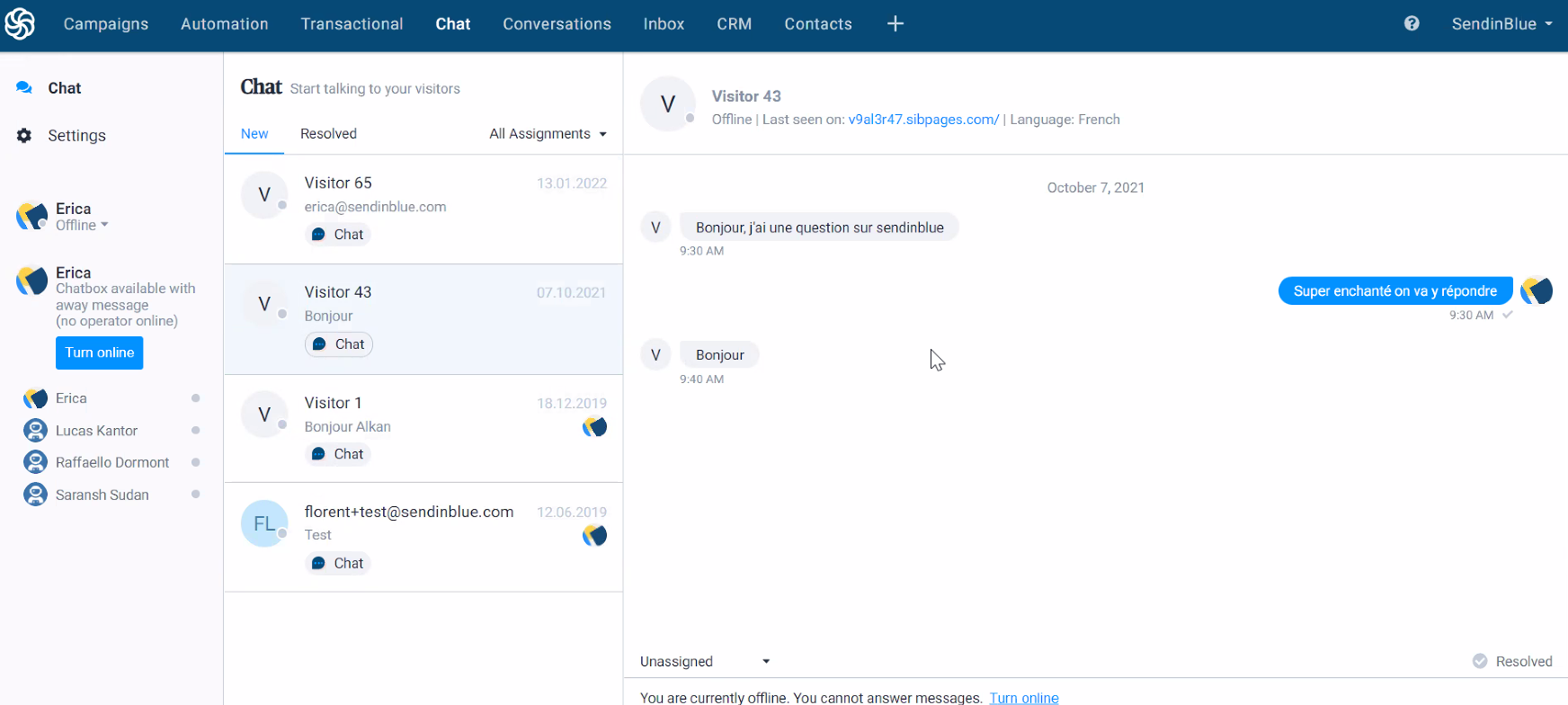Image resolution: width=1568 pixels, height=705 pixels.
Task: Click the October 7, 2021 date label
Action: (1096, 188)
